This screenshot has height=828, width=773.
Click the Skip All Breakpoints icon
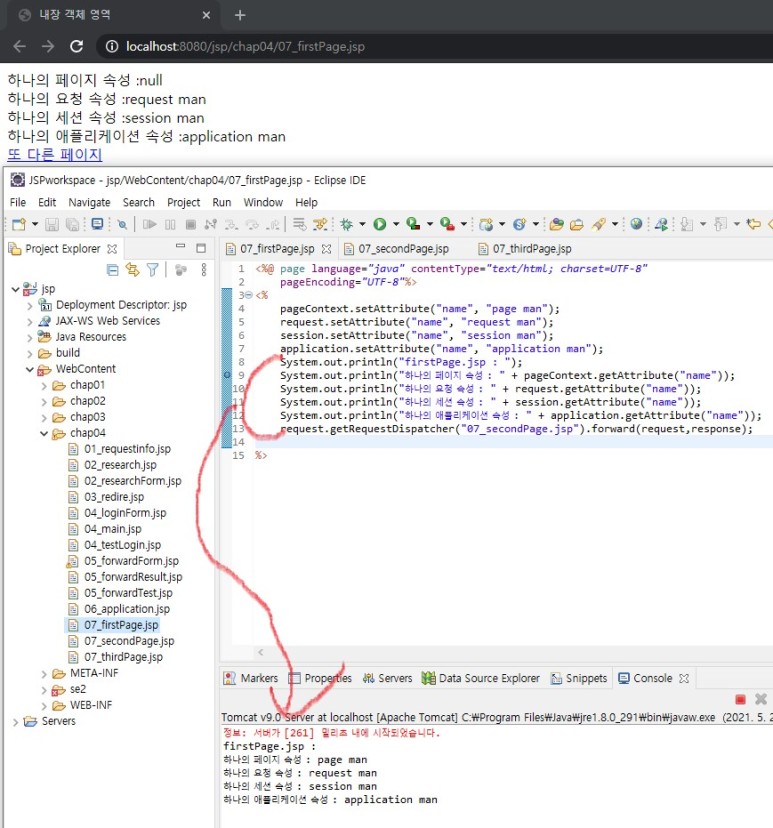click(x=122, y=224)
